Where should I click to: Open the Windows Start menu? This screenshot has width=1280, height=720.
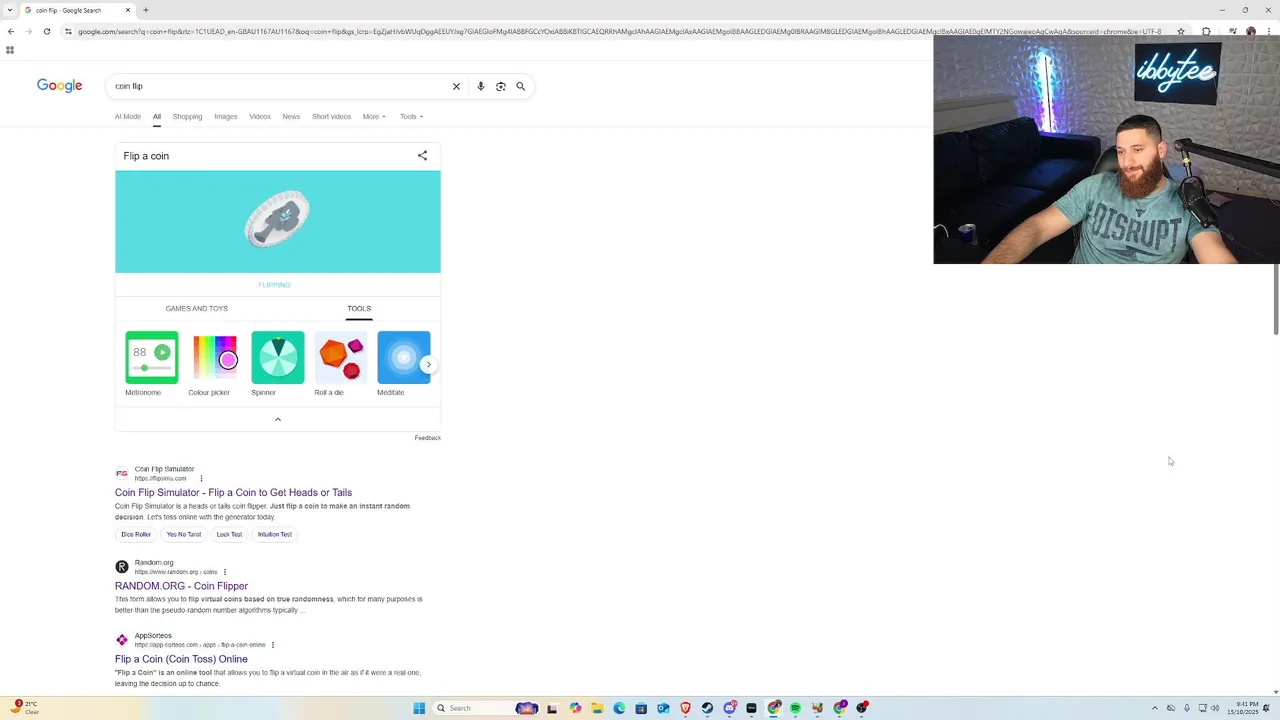(x=419, y=708)
